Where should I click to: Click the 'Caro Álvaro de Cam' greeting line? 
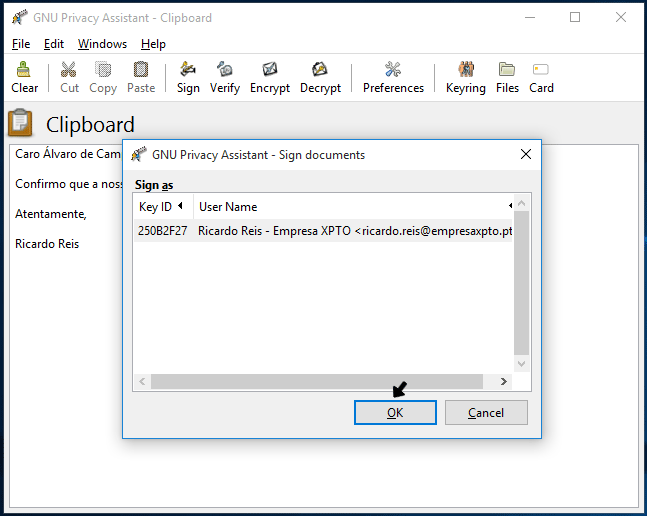click(68, 154)
